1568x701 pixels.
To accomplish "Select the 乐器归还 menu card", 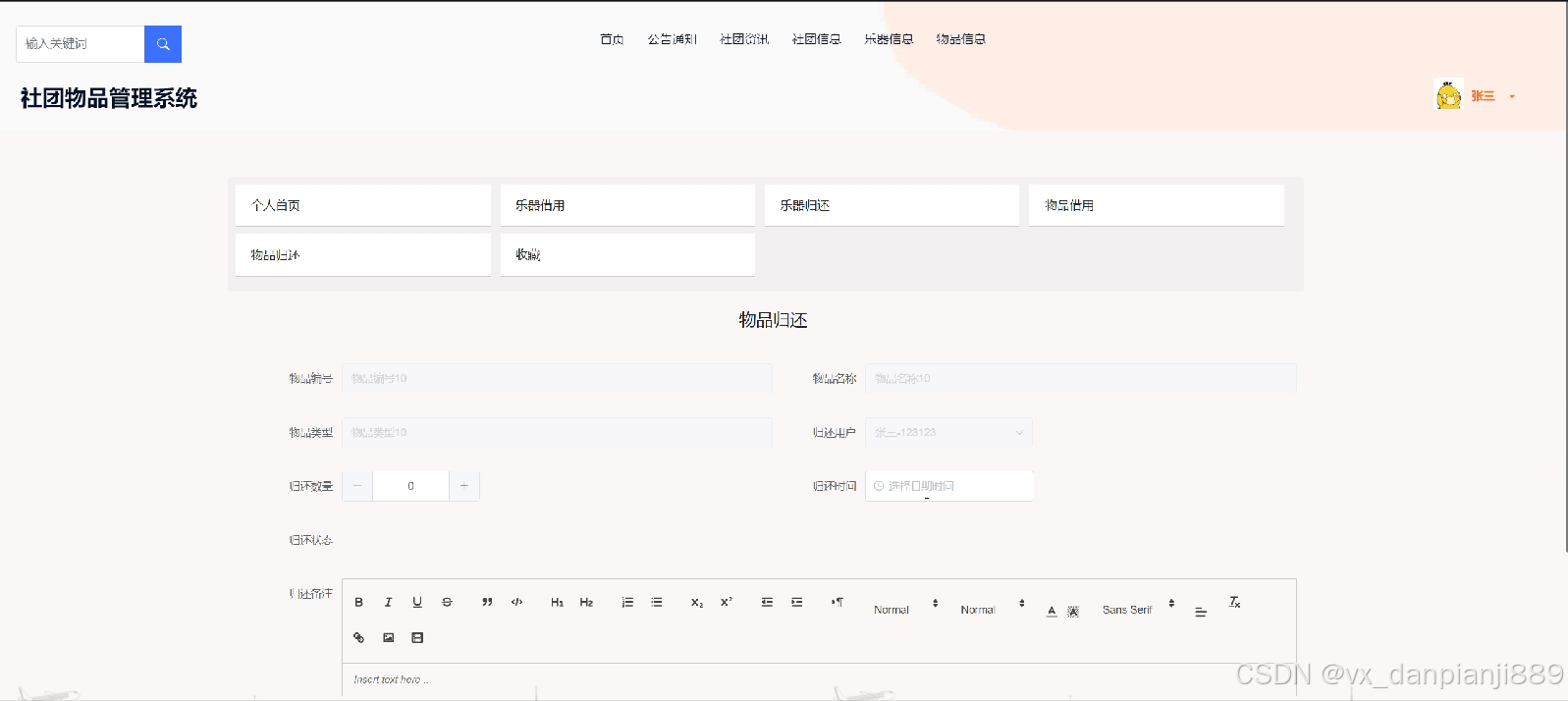I will [892, 205].
